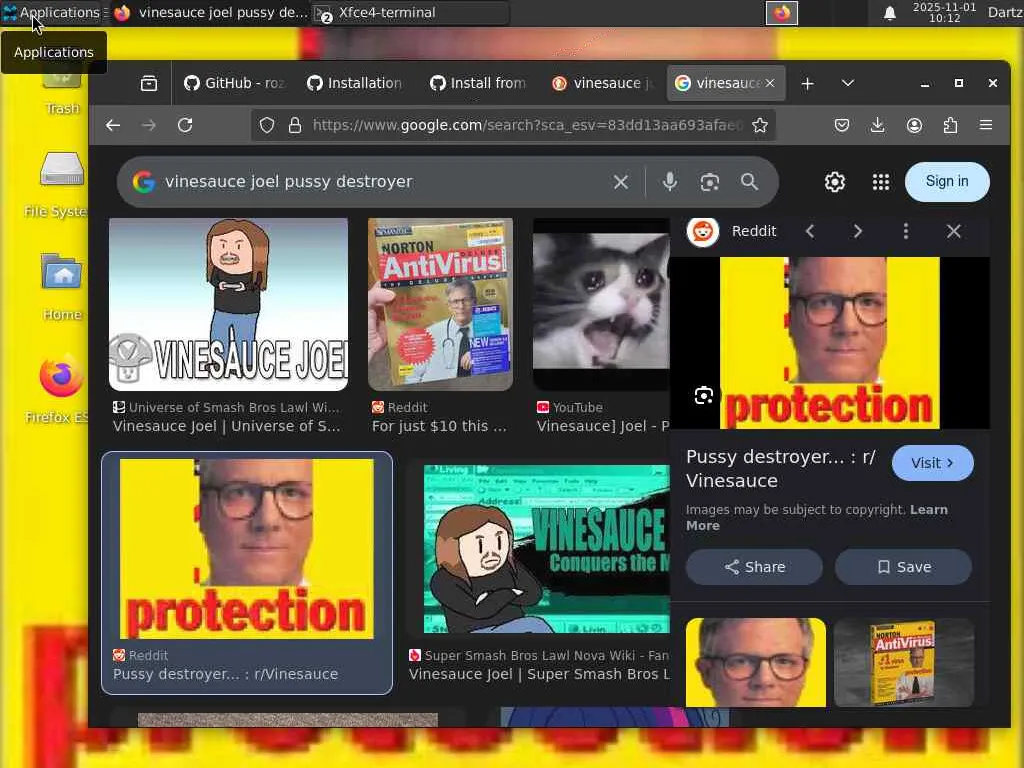Save the previewed image

[903, 567]
